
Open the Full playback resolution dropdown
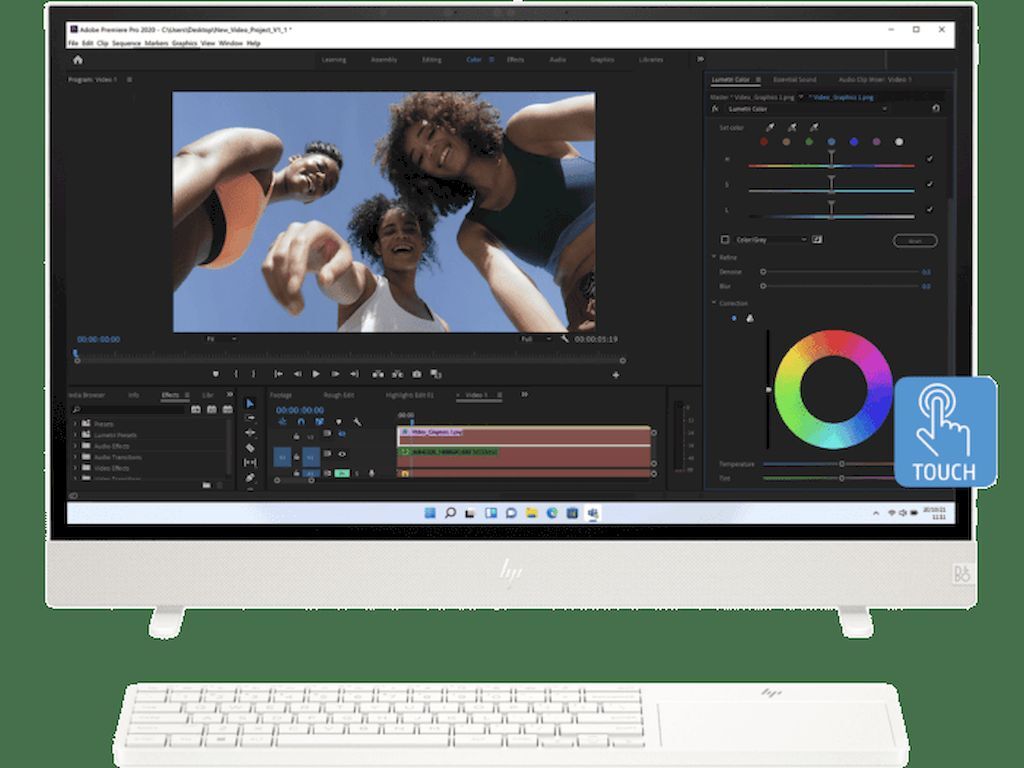tap(536, 339)
